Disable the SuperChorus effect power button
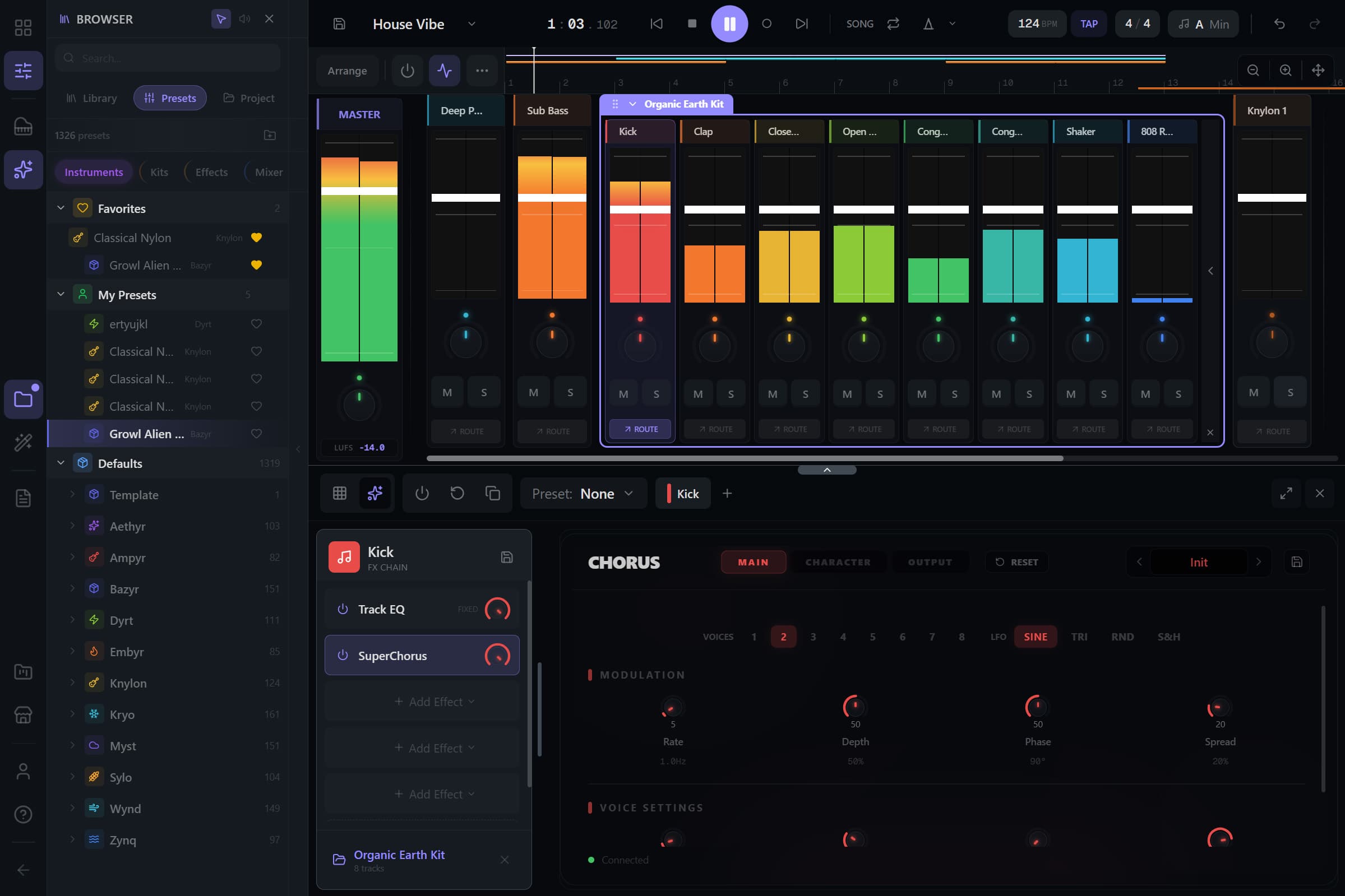The width and height of the screenshot is (1345, 896). tap(343, 656)
